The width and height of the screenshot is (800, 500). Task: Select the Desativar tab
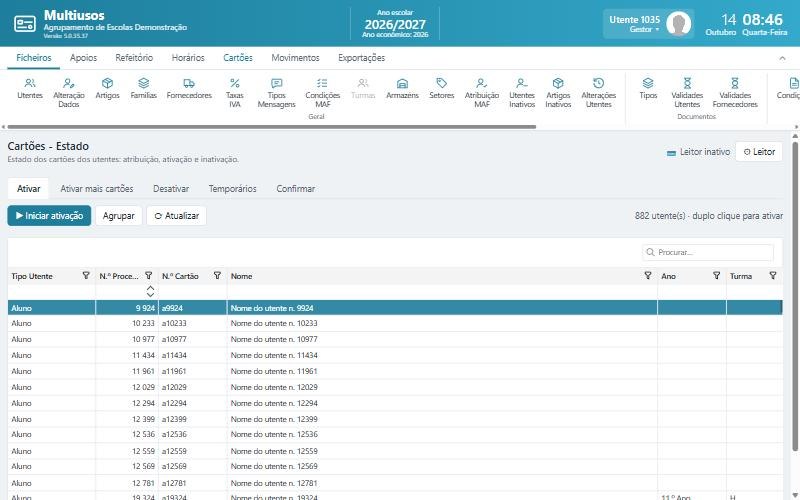click(171, 188)
